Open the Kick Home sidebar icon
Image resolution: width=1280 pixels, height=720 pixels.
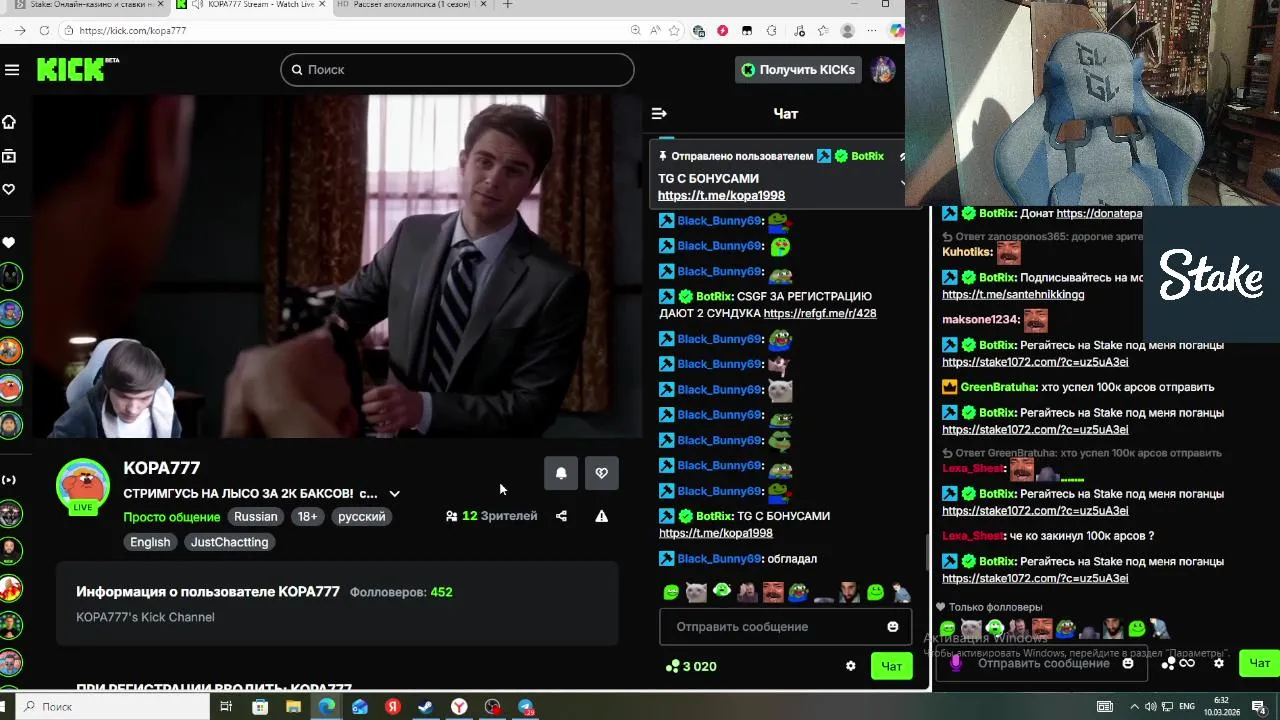click(9, 122)
